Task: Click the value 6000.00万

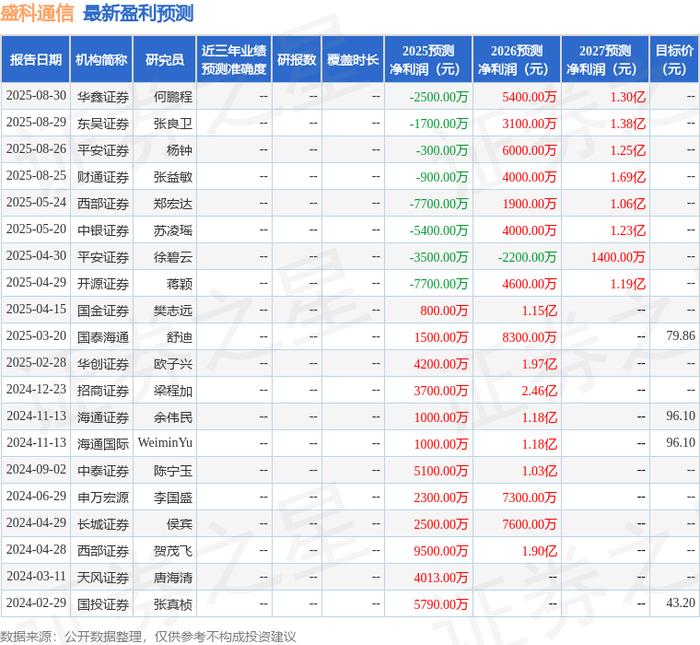Action: [x=529, y=150]
